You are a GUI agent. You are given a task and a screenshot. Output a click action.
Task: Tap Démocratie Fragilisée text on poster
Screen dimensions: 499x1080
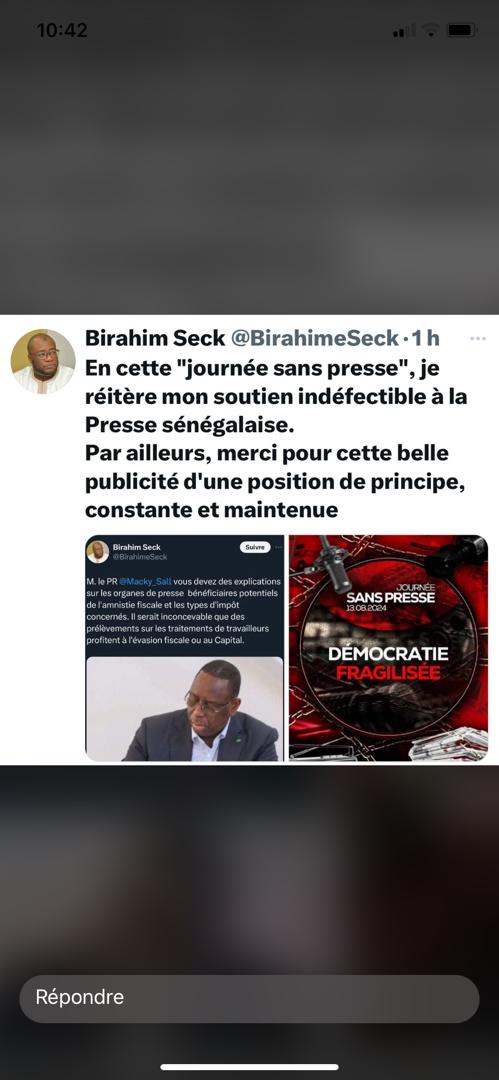click(388, 662)
